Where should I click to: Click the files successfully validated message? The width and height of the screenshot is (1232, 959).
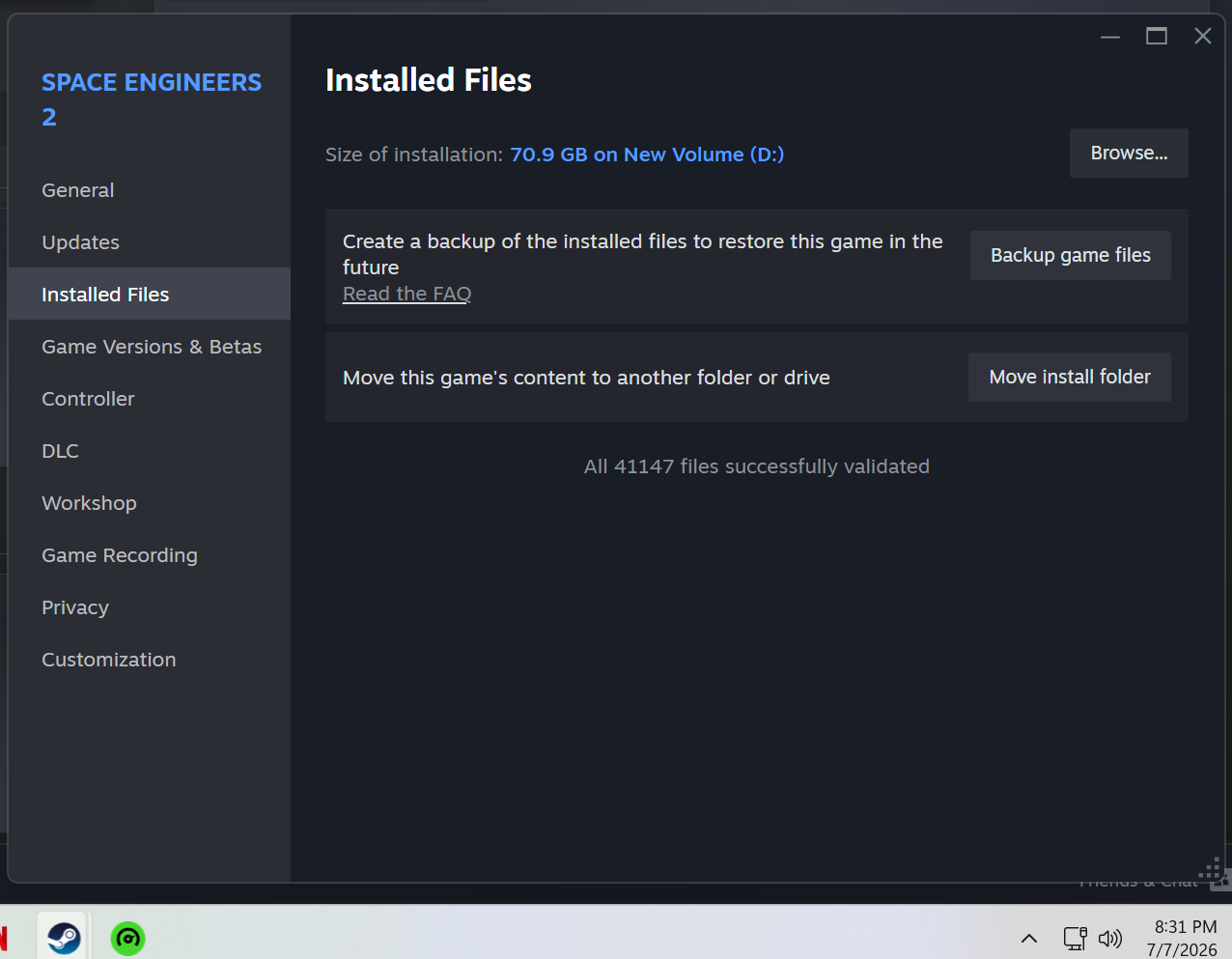[757, 466]
